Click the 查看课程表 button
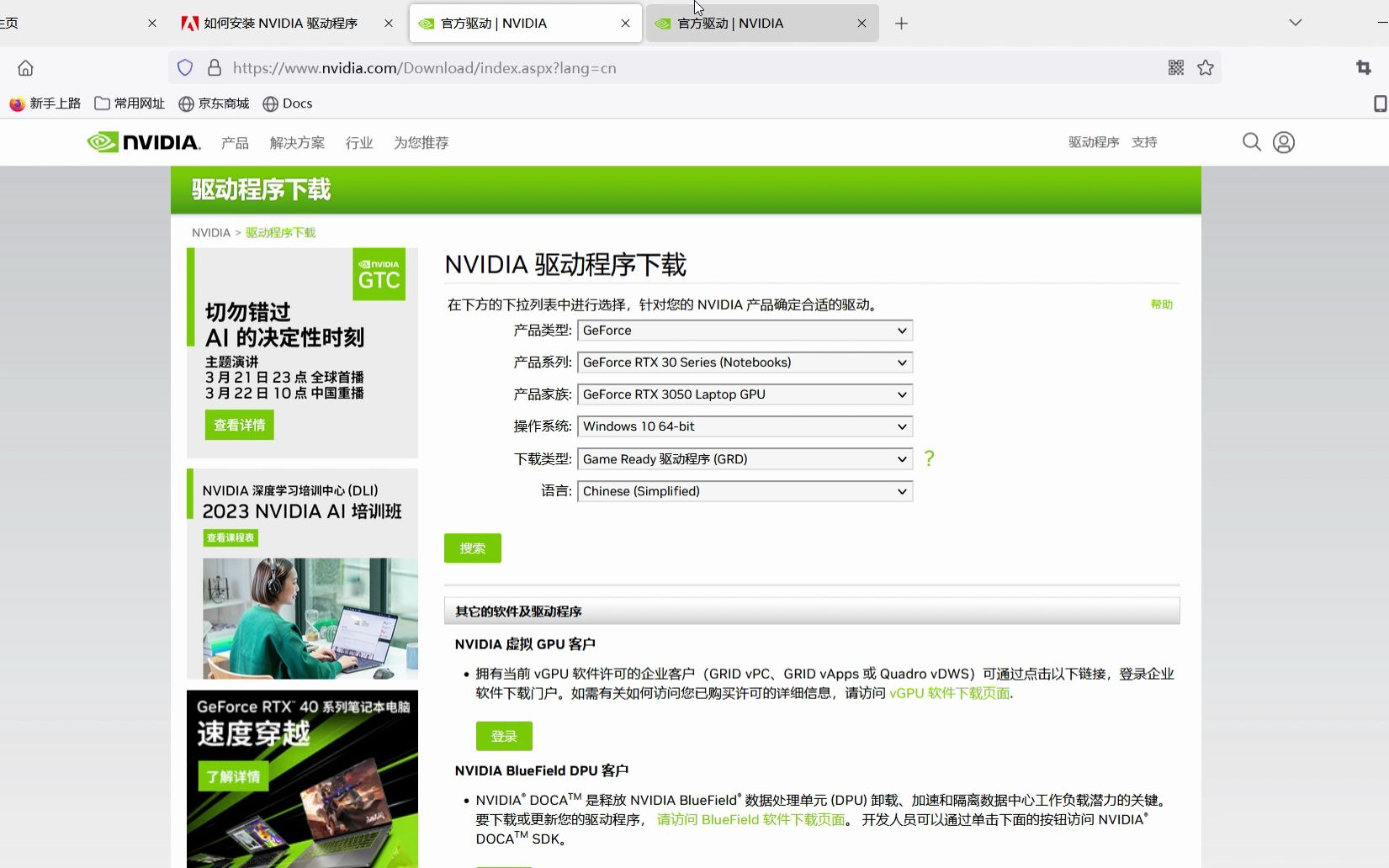 pos(231,537)
